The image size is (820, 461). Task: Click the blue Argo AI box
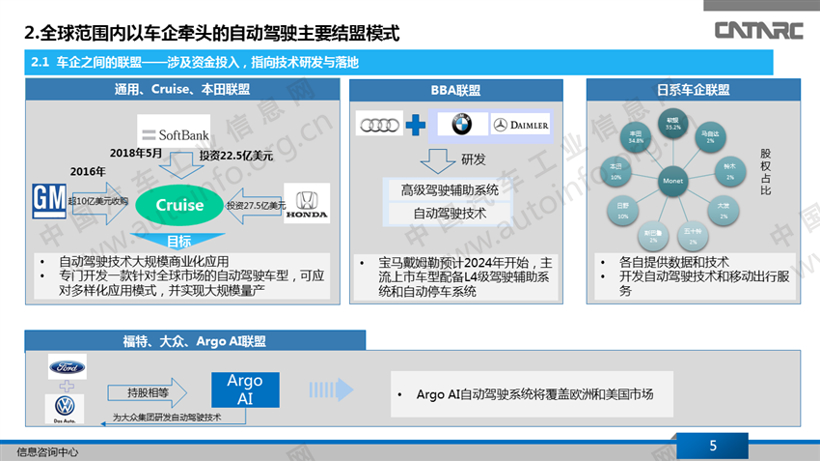[x=244, y=390]
